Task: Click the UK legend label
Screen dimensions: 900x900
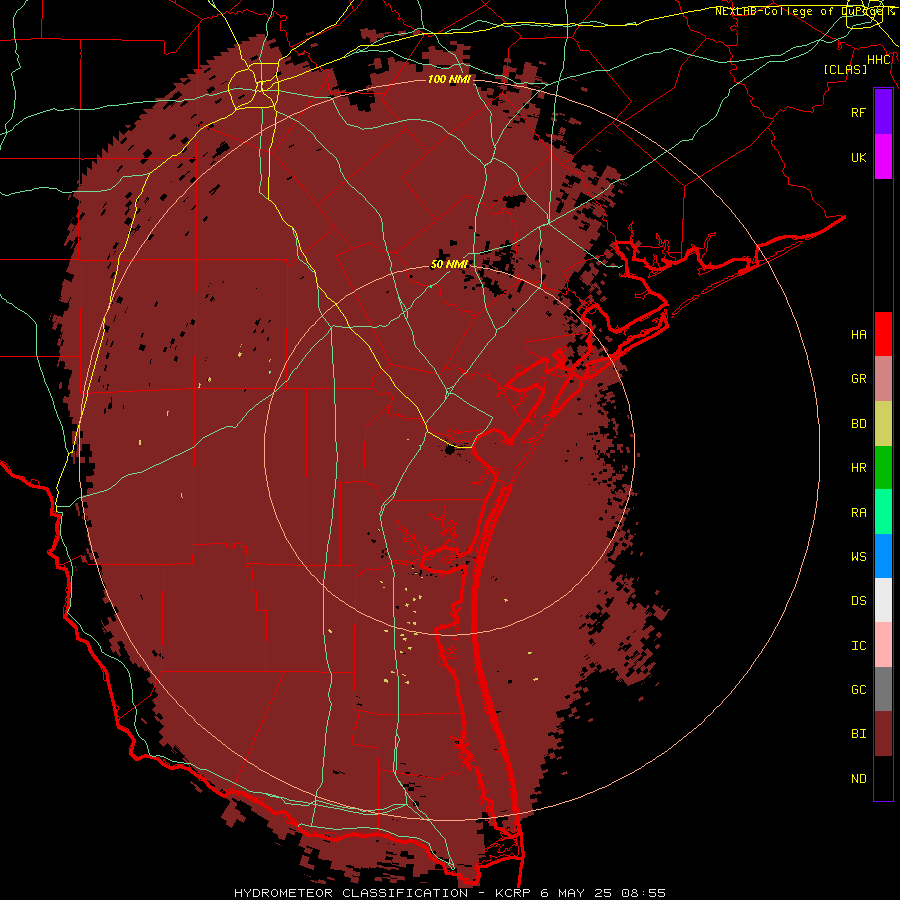Action: pos(858,157)
